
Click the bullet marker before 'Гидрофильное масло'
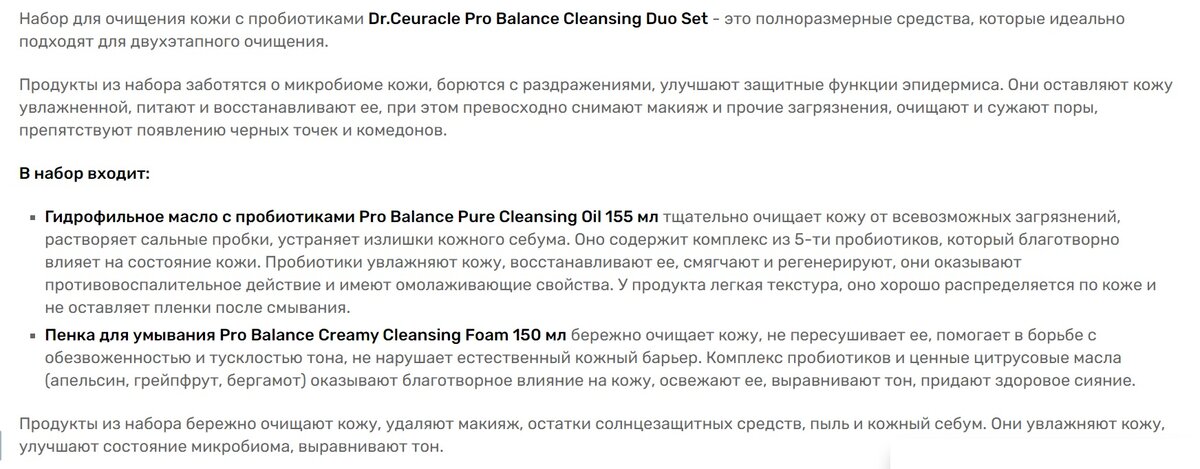tap(32, 217)
